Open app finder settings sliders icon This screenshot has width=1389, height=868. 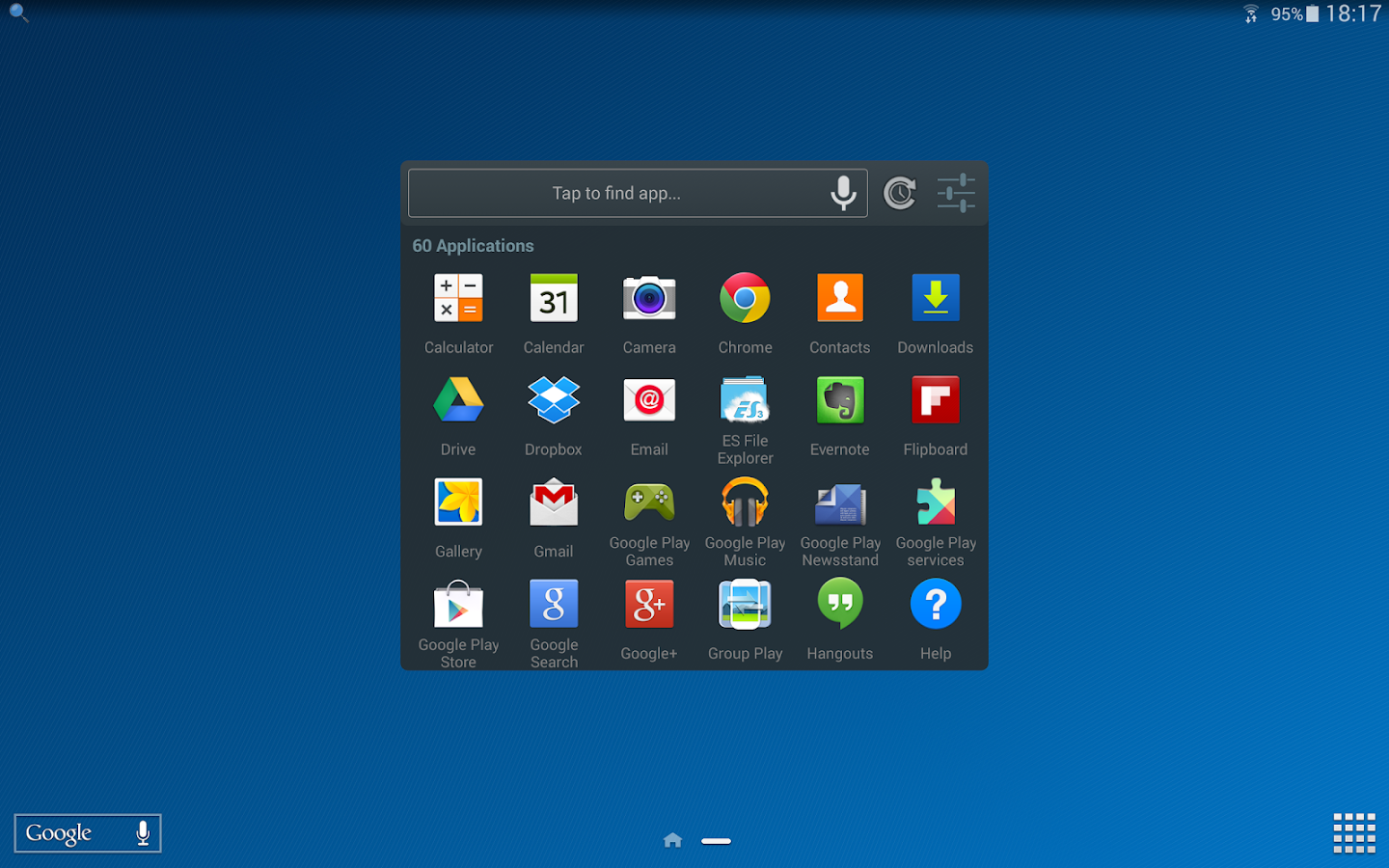tap(956, 193)
